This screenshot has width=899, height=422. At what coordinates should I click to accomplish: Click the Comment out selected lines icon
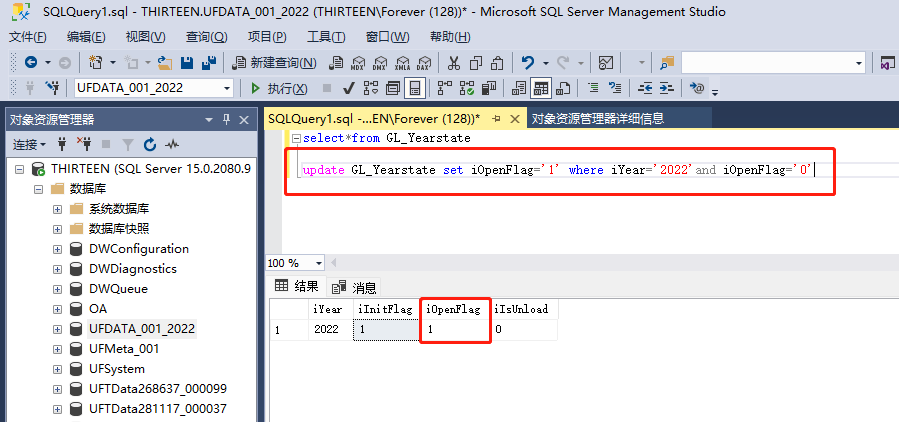593,88
